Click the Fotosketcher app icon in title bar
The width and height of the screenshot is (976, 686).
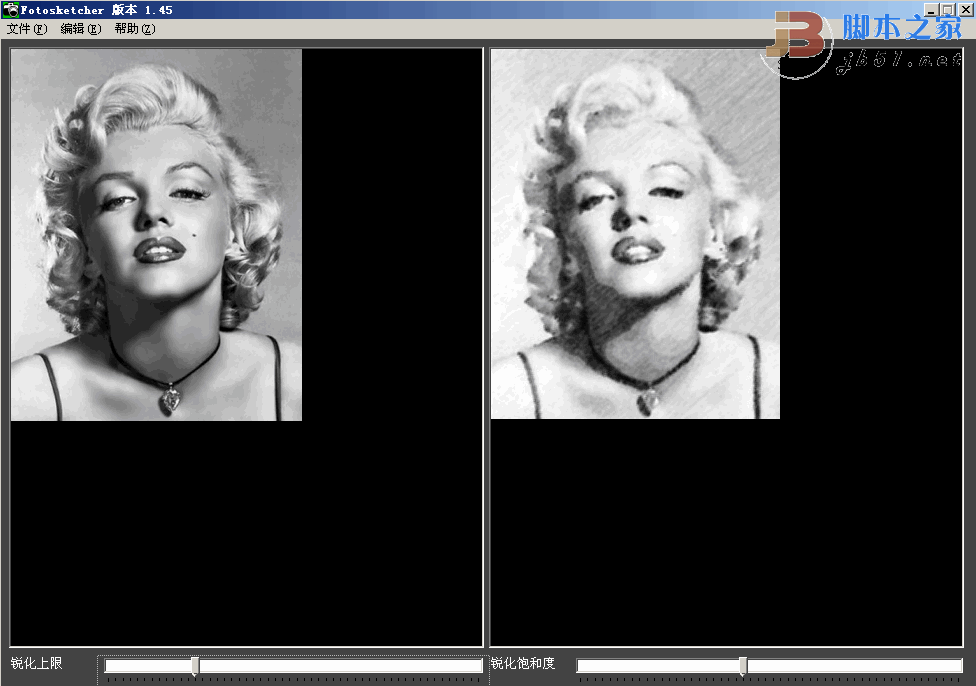pos(10,10)
